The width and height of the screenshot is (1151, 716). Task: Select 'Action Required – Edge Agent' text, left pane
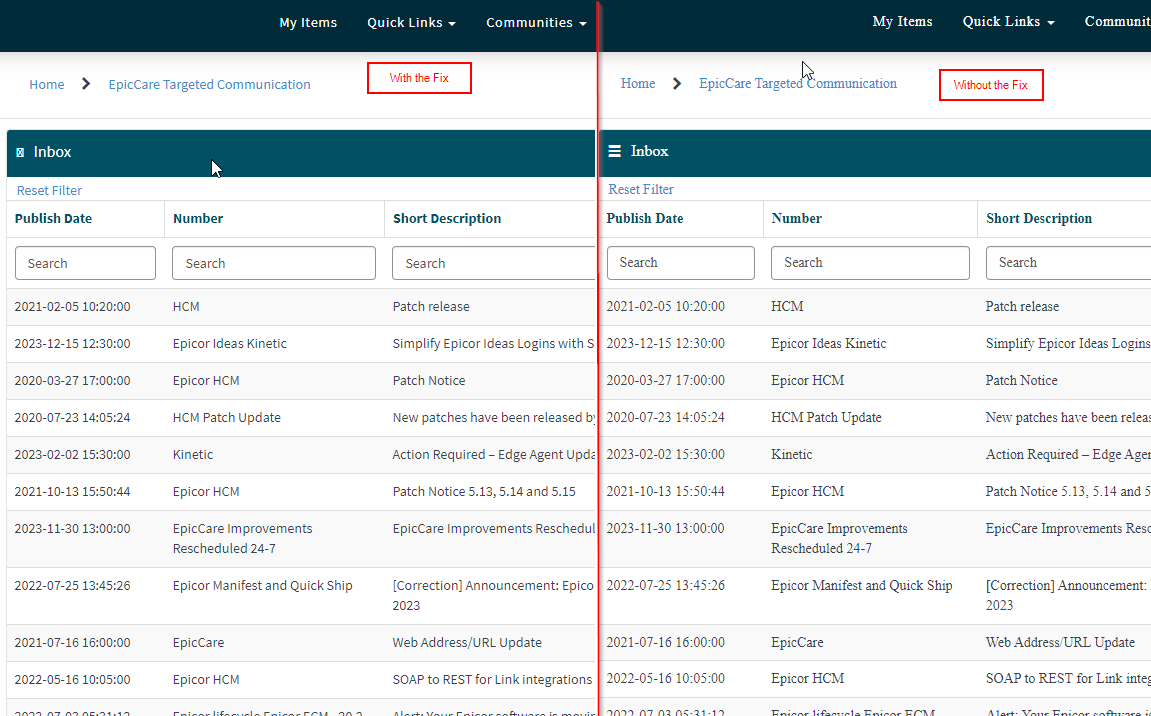tap(493, 455)
